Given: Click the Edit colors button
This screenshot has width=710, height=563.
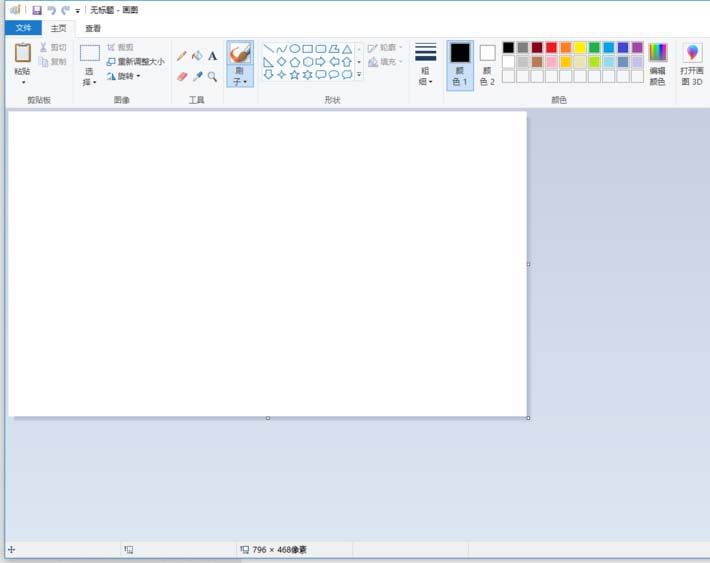Looking at the screenshot, I should click(x=657, y=64).
